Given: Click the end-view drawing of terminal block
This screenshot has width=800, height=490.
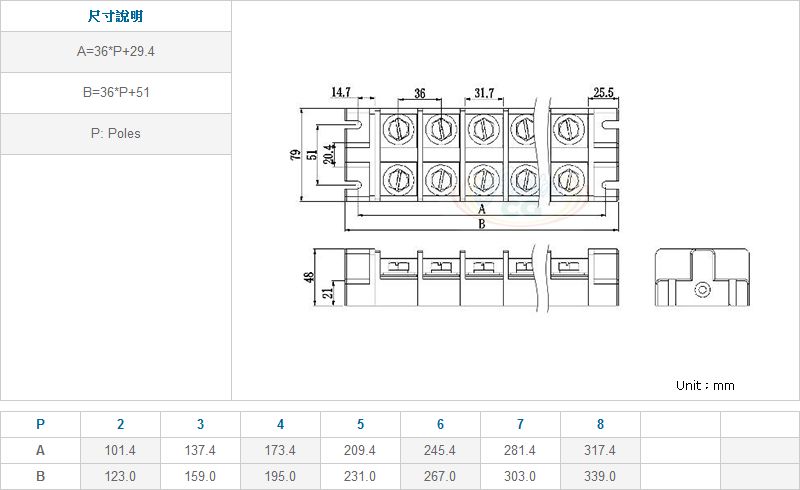Looking at the screenshot, I should [702, 278].
